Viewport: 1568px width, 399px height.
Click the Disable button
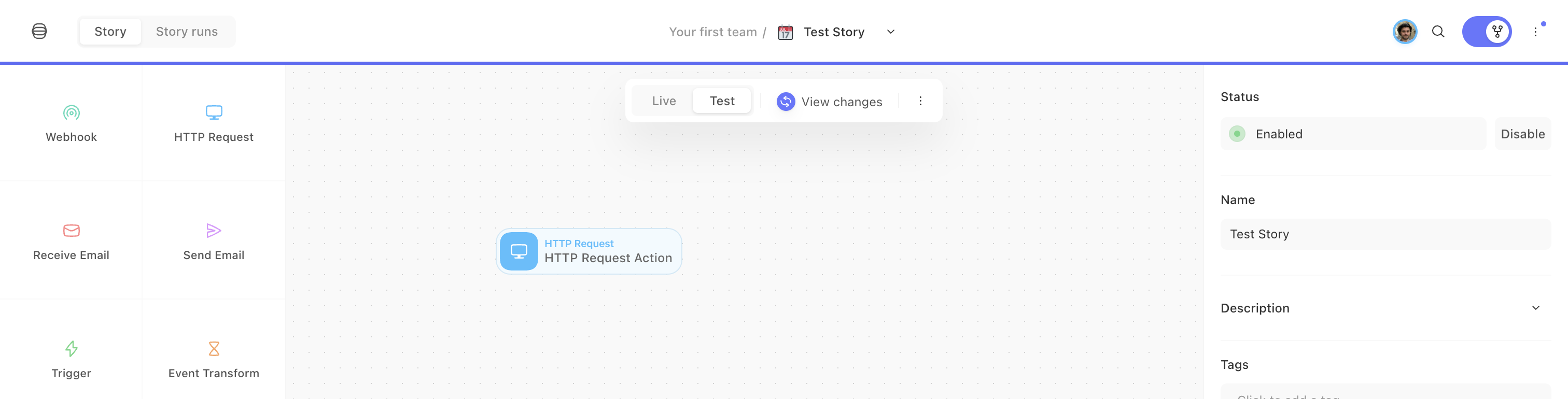pos(1522,134)
